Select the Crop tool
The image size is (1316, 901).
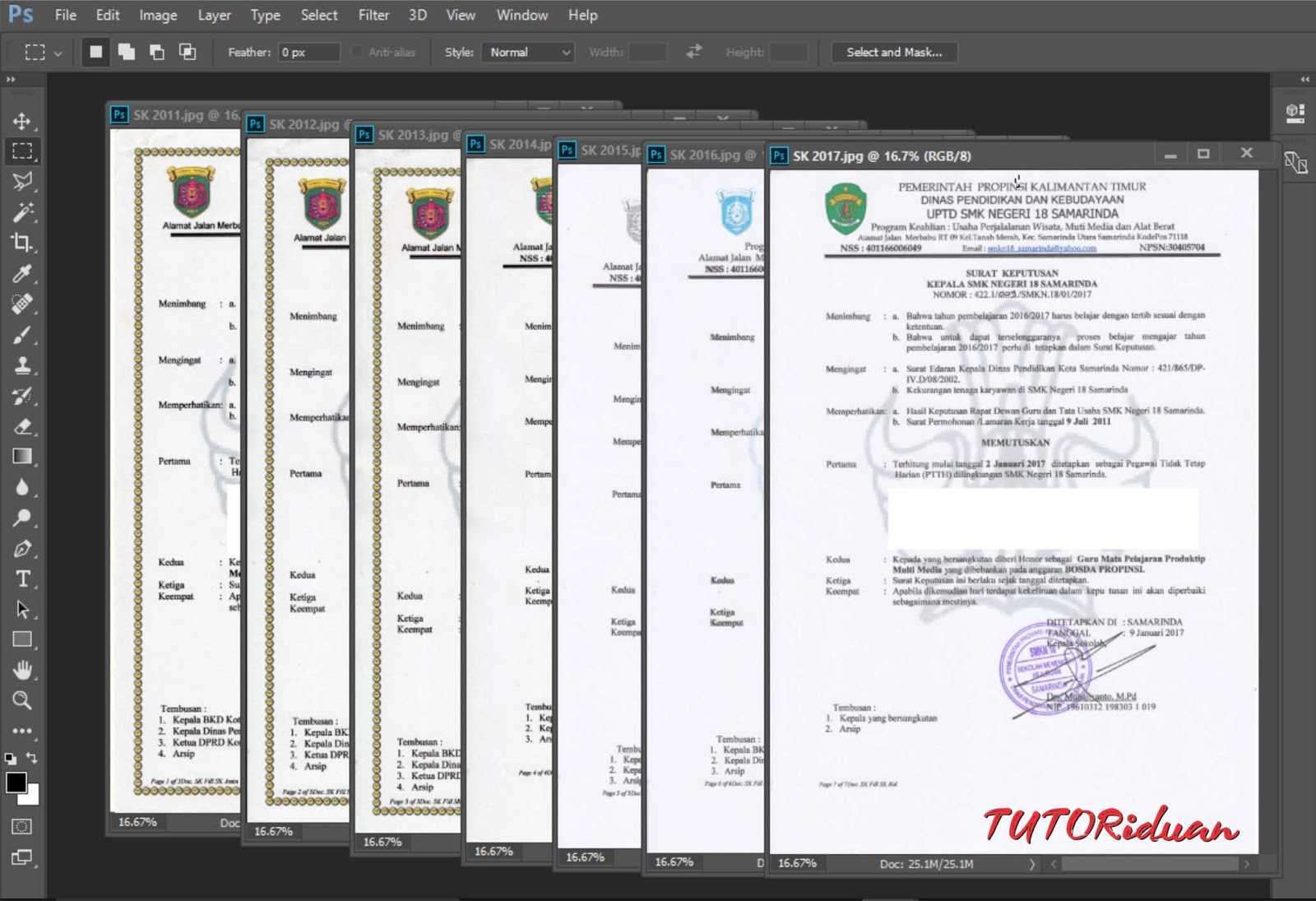click(22, 243)
